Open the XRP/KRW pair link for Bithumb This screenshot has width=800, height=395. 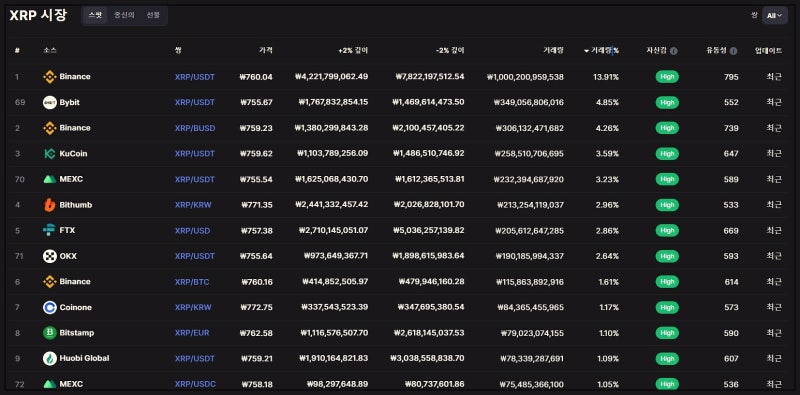[193, 205]
